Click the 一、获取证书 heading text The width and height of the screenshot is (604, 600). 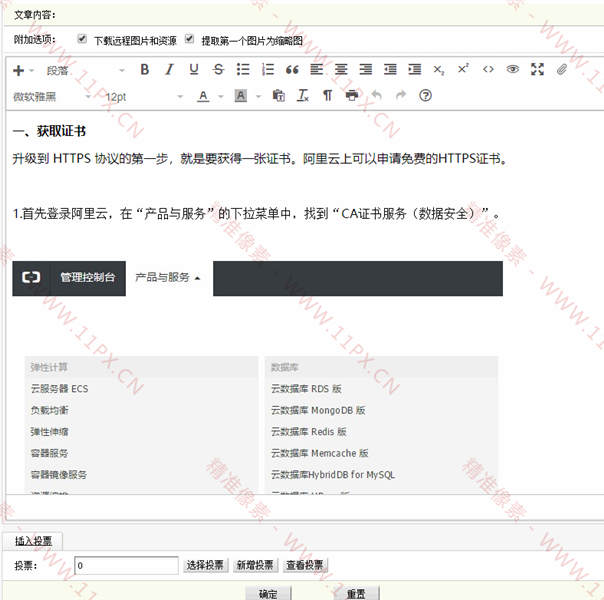[x=49, y=131]
